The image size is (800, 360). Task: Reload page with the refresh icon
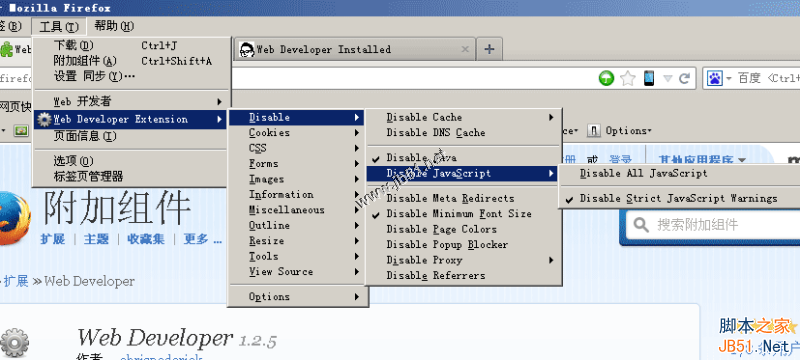coord(684,79)
